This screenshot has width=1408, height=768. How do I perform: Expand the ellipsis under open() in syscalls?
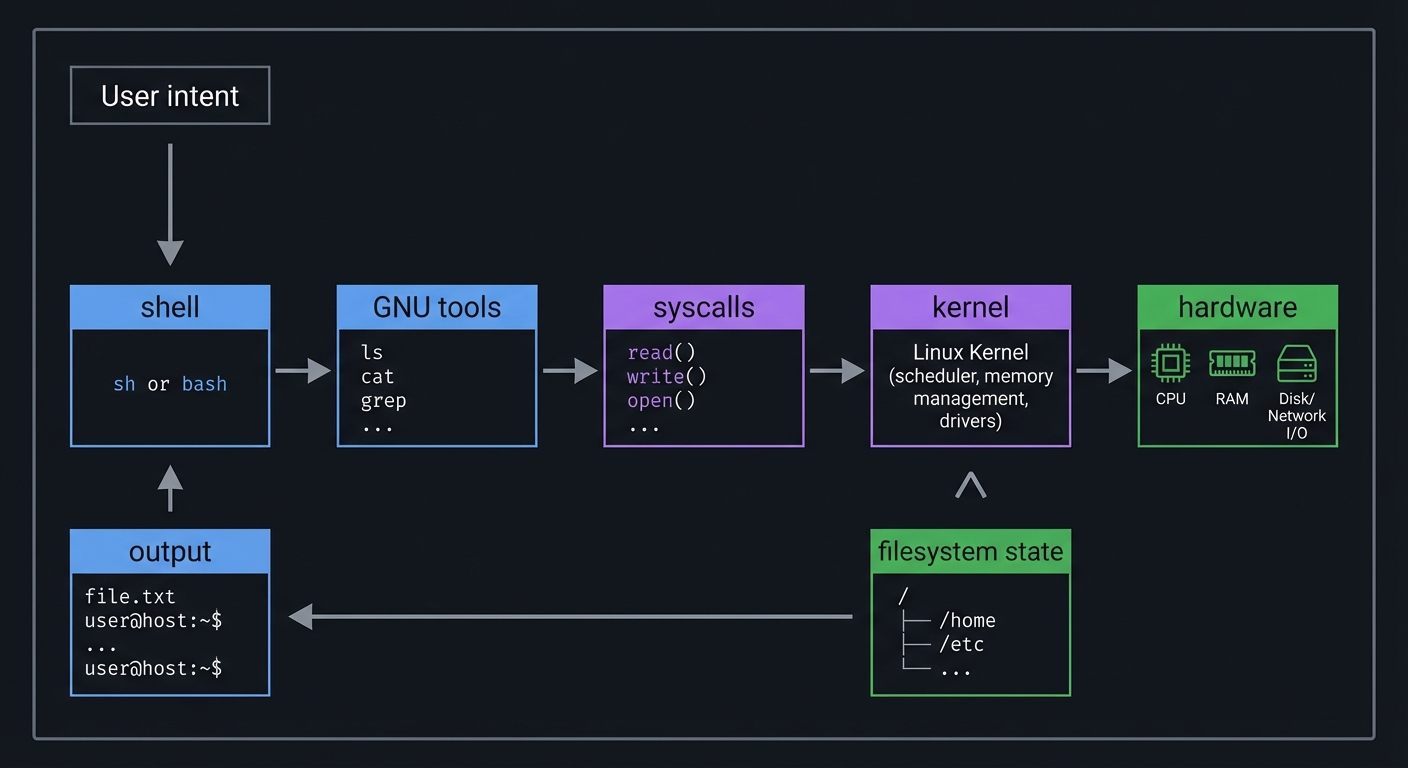(645, 427)
